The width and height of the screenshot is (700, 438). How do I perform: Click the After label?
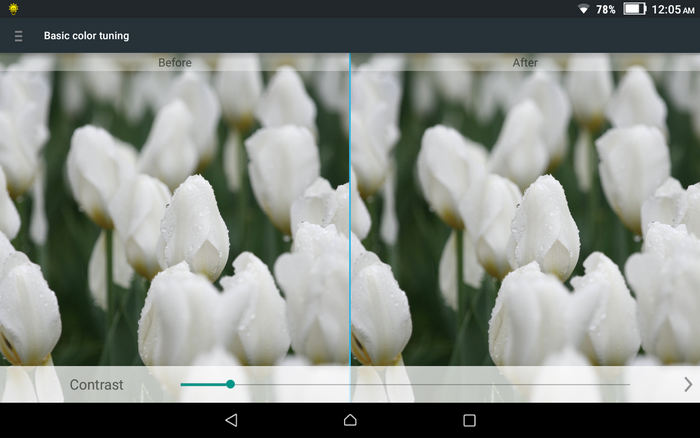[525, 63]
